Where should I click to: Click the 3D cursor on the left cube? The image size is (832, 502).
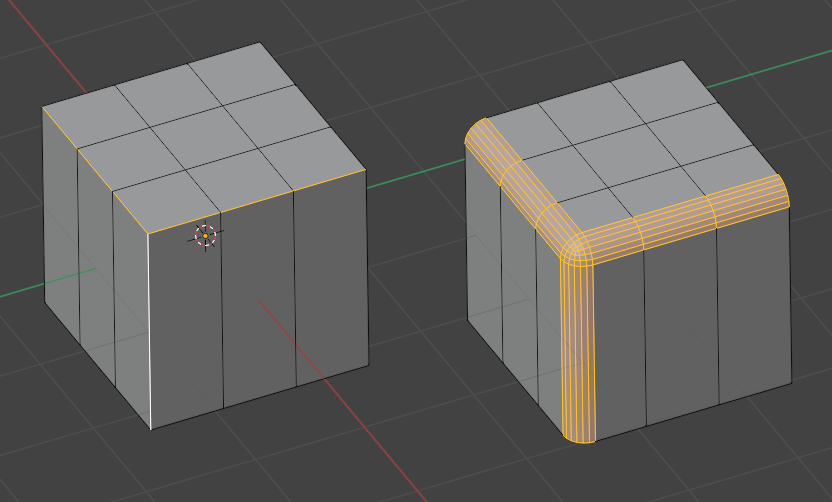[x=205, y=236]
